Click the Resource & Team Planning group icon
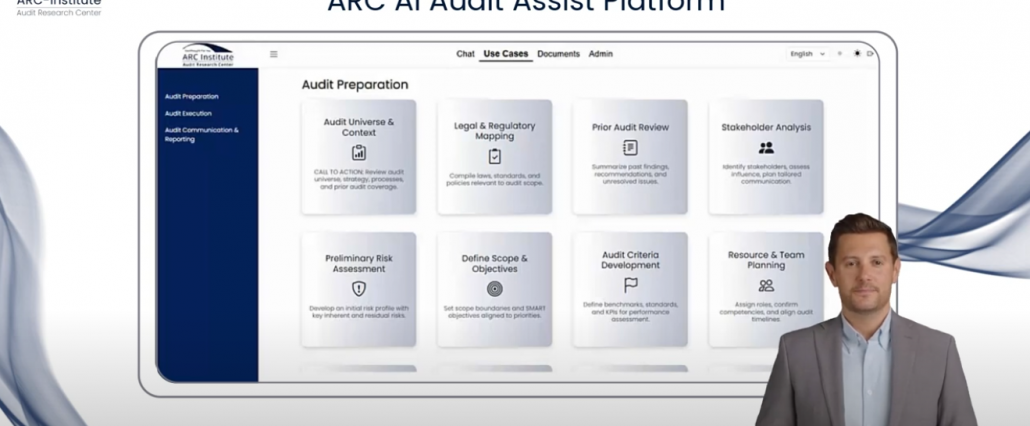The image size is (1030, 426). 766,286
